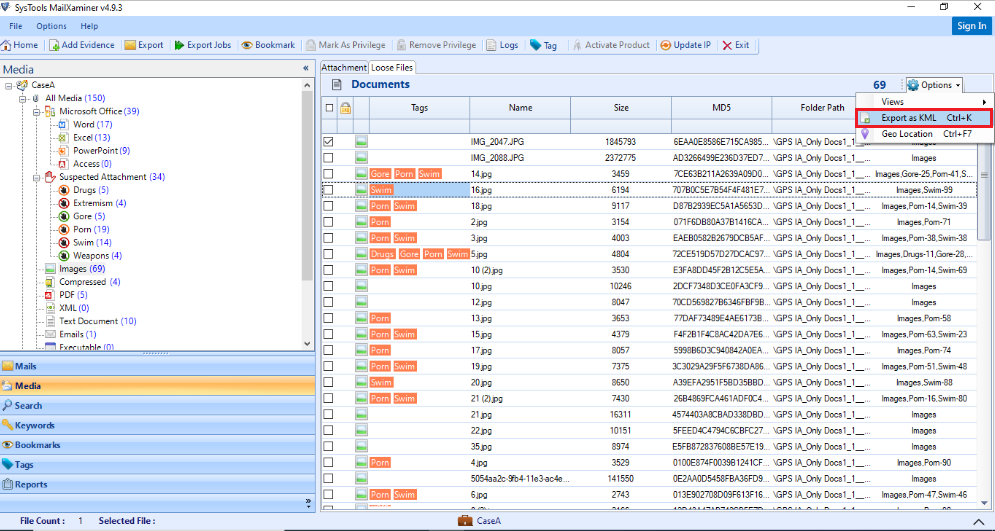
Task: Open the Reports navigation section
Action: [157, 484]
